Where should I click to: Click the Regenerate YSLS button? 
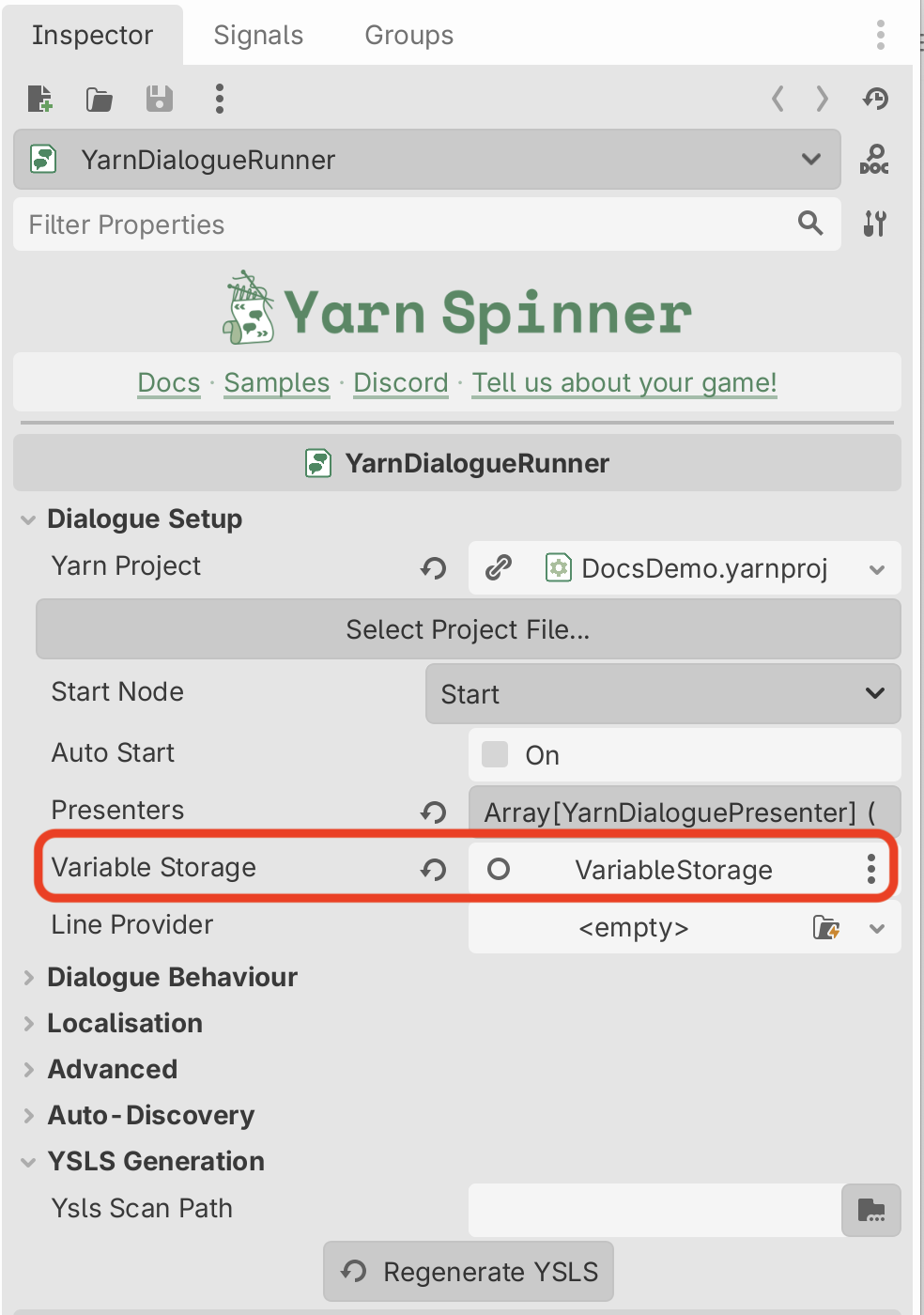(x=469, y=1272)
